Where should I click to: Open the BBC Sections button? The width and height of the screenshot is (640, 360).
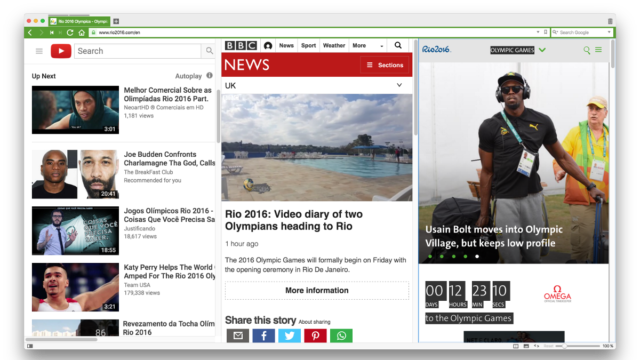click(x=385, y=65)
